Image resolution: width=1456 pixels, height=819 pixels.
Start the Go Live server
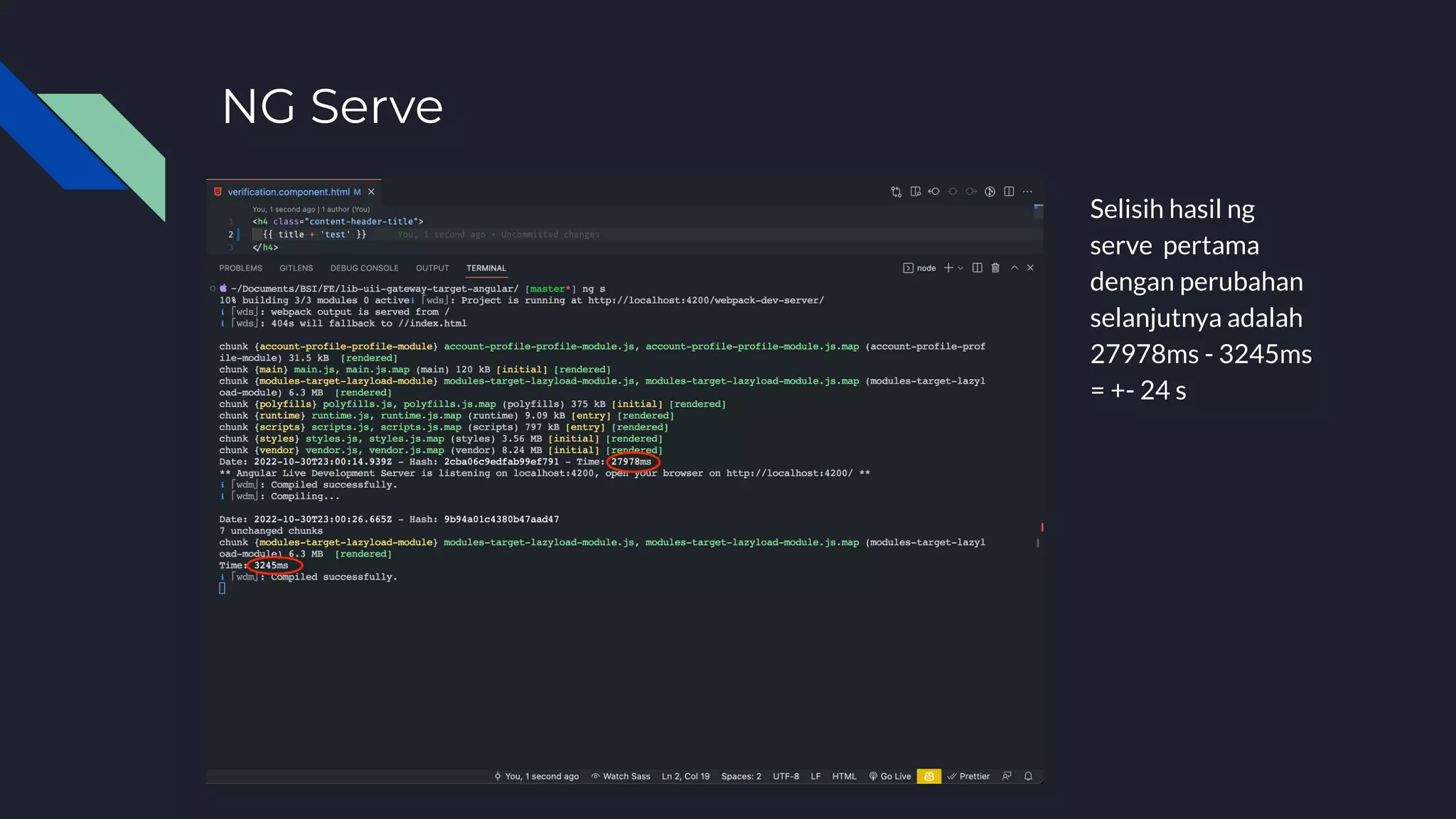[889, 776]
